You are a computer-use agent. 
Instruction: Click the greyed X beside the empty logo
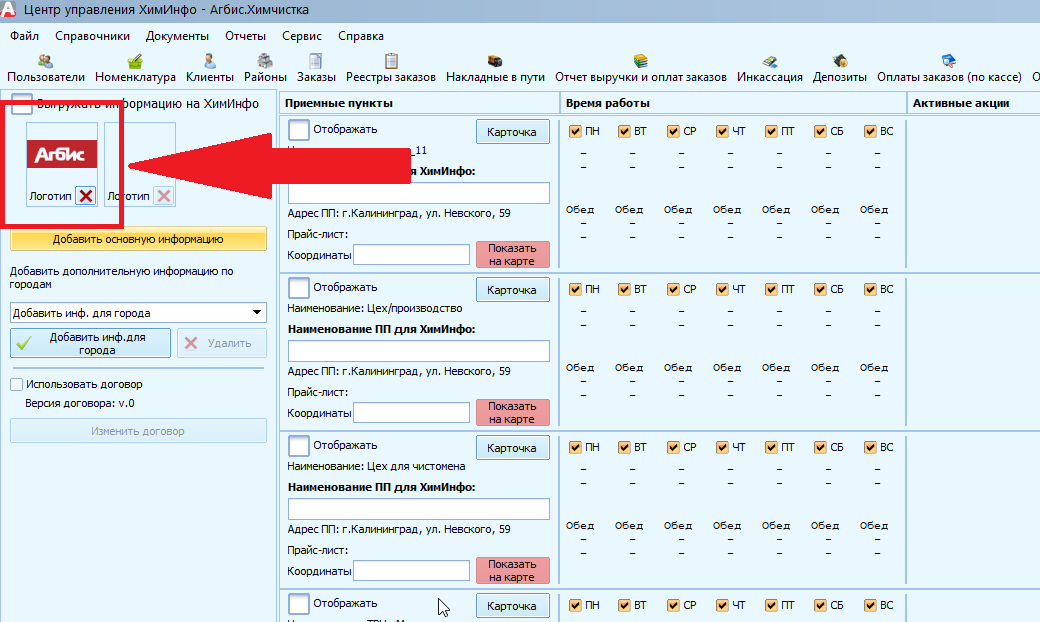tap(164, 196)
